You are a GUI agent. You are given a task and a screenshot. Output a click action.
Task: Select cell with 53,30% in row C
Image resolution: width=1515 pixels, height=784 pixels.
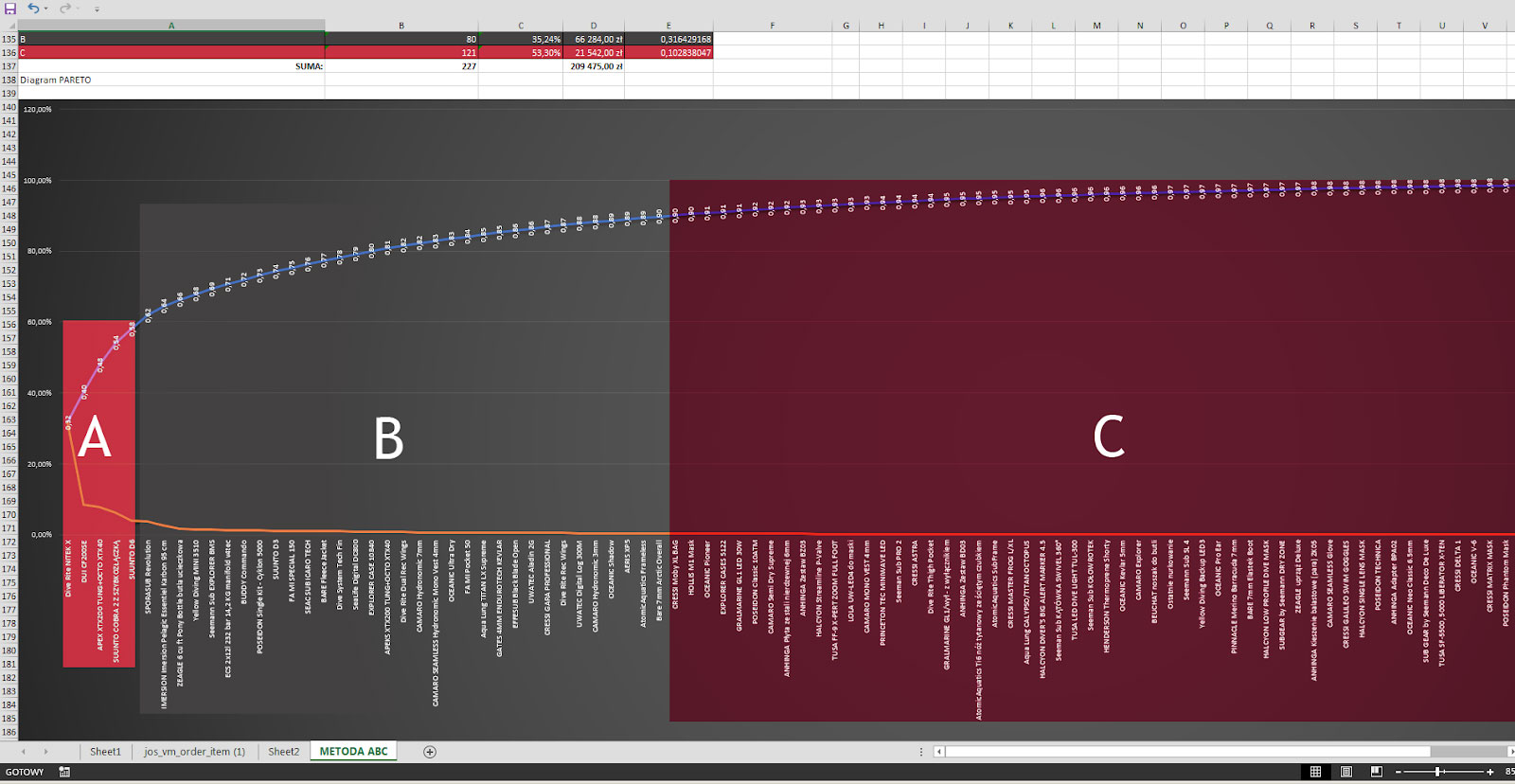[x=521, y=53]
